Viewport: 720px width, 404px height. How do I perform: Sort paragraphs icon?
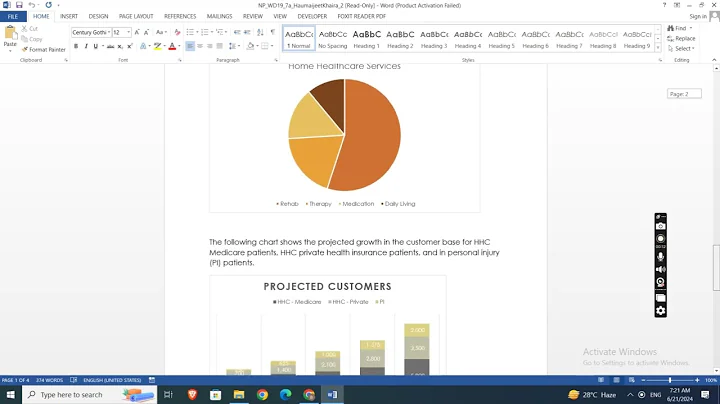(260, 32)
